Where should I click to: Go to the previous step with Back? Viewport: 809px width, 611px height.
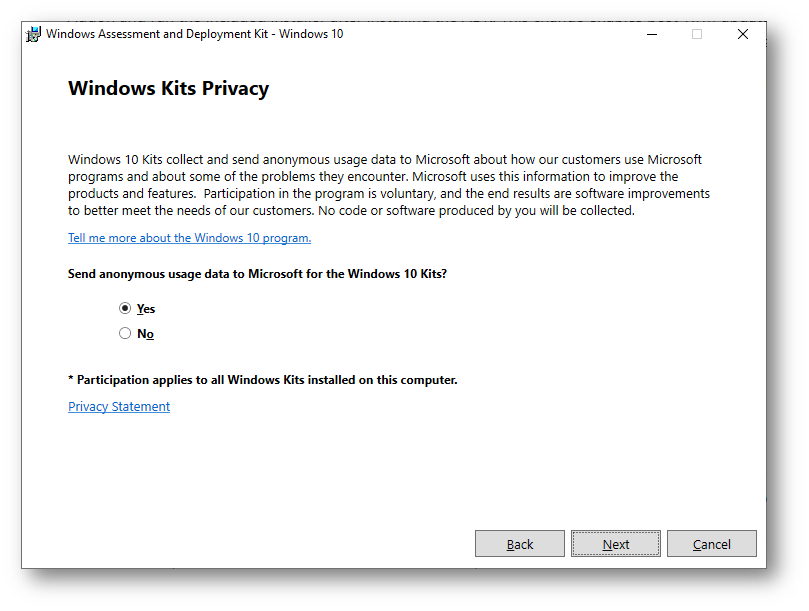point(520,544)
